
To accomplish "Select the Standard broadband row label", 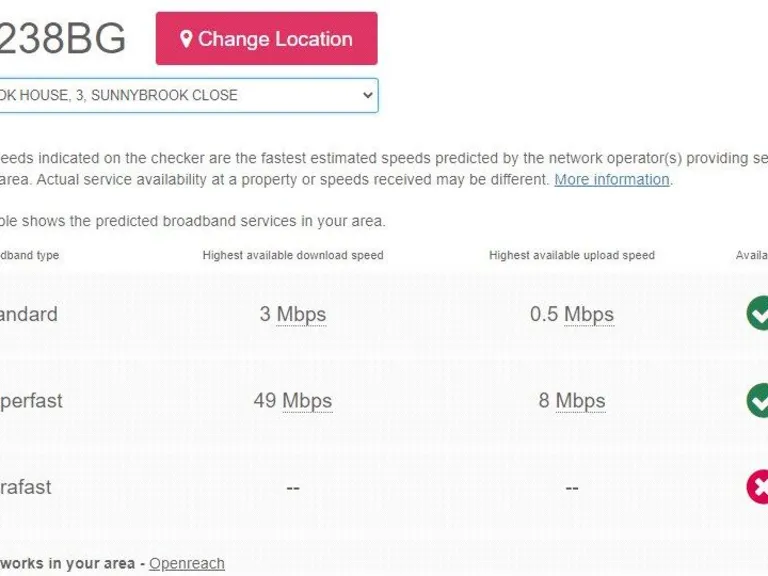I will pos(28,314).
